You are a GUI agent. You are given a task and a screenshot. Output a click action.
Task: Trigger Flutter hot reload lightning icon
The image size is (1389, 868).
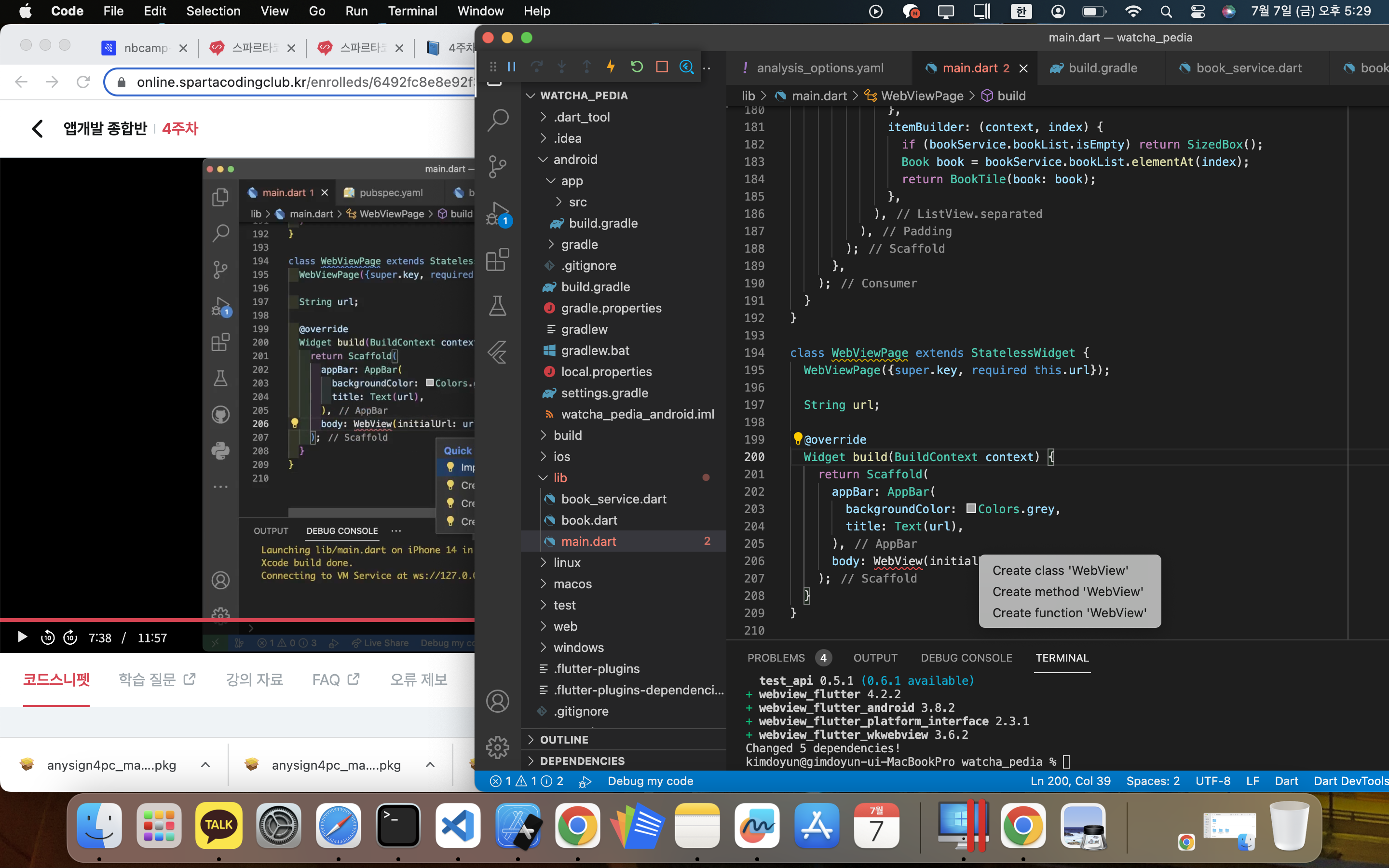click(x=611, y=67)
